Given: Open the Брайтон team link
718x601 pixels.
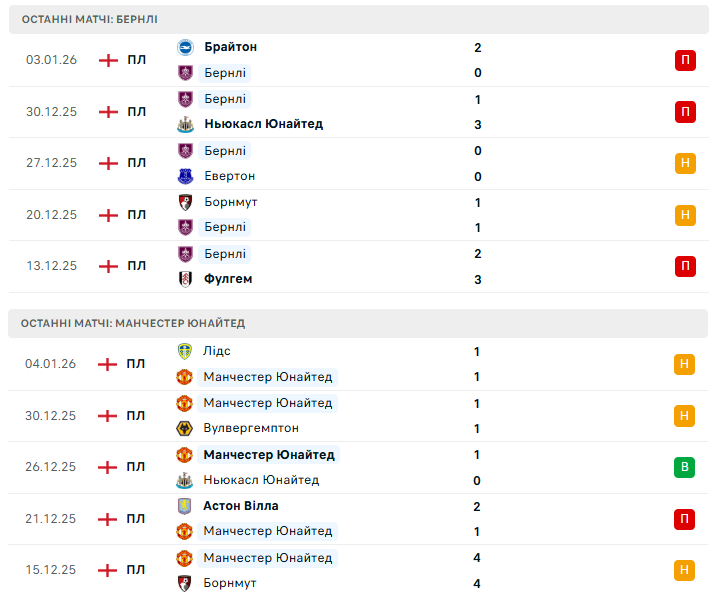Looking at the screenshot, I should coord(230,47).
